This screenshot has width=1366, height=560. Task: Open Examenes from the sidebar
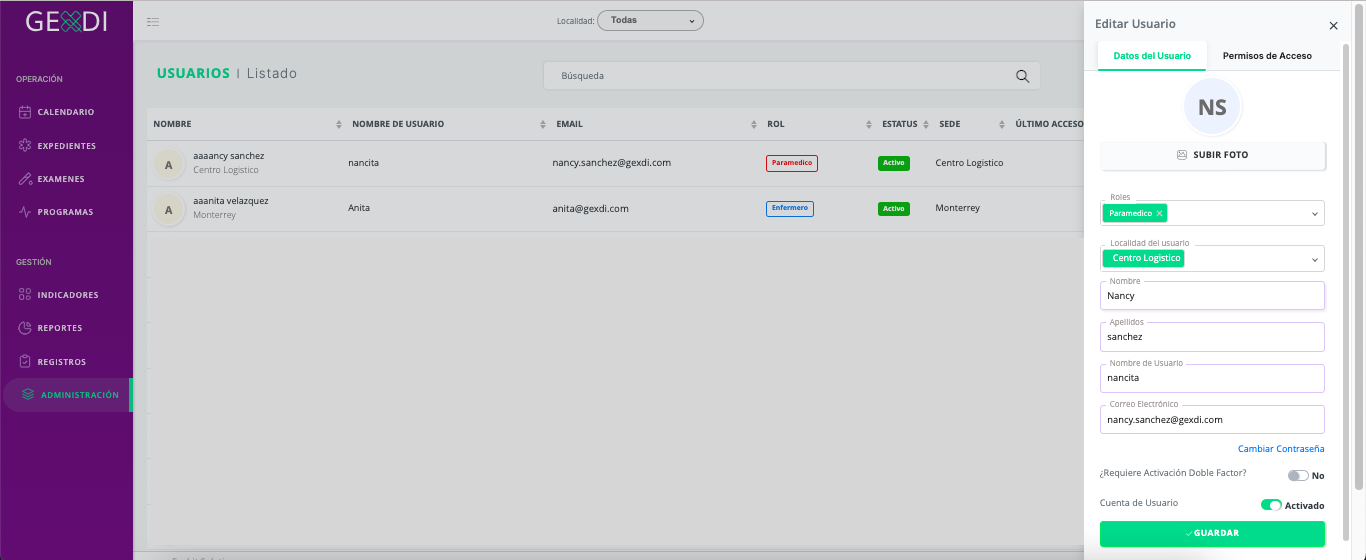tap(66, 179)
